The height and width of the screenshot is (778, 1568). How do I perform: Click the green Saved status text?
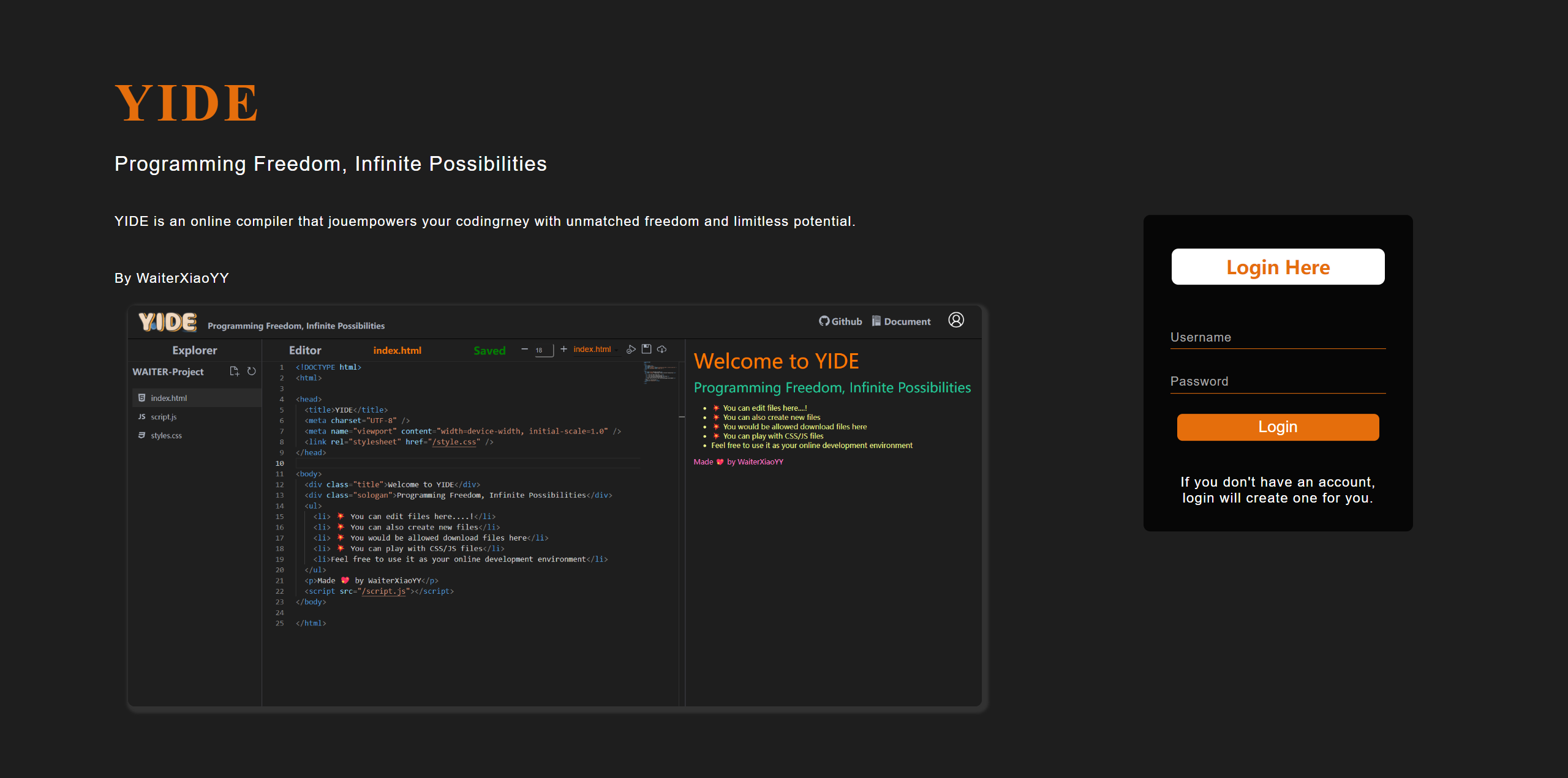coord(489,351)
